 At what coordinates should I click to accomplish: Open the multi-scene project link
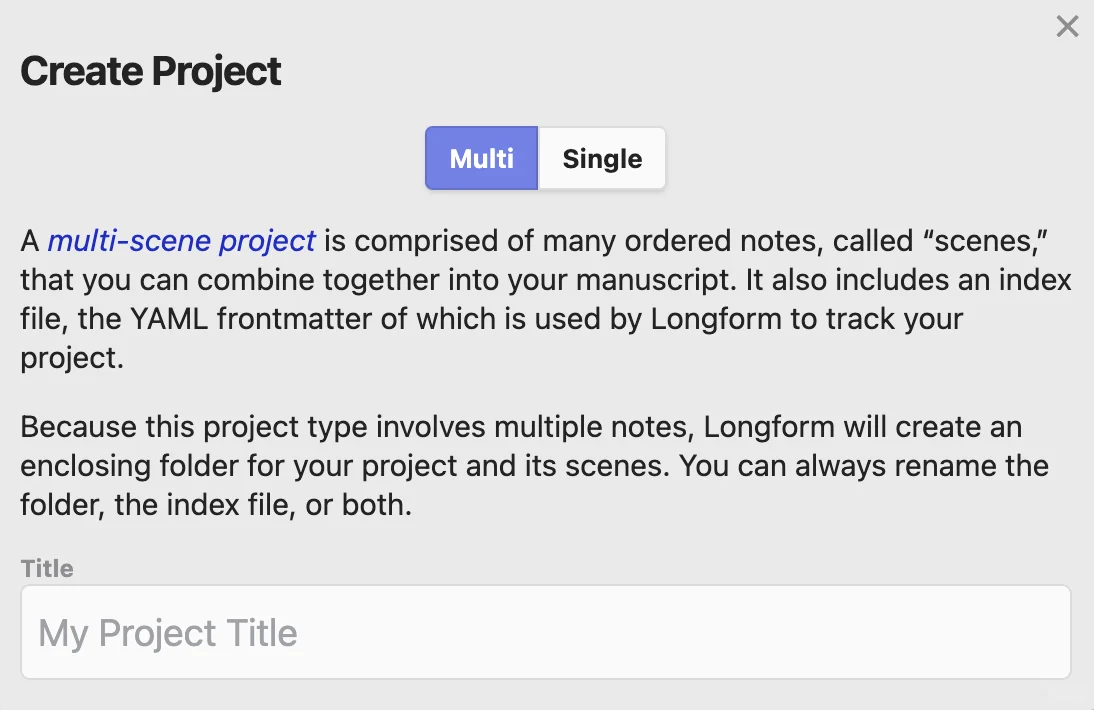182,241
